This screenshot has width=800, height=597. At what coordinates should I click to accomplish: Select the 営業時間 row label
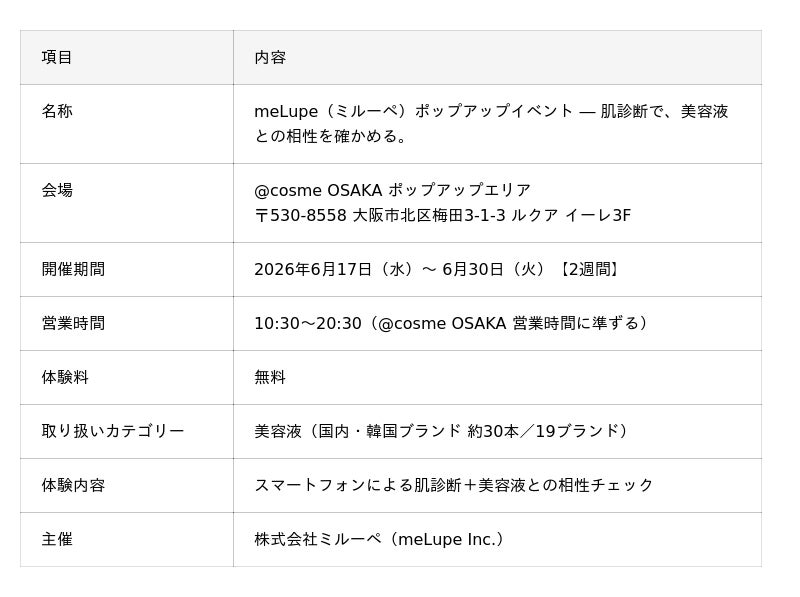[73, 323]
